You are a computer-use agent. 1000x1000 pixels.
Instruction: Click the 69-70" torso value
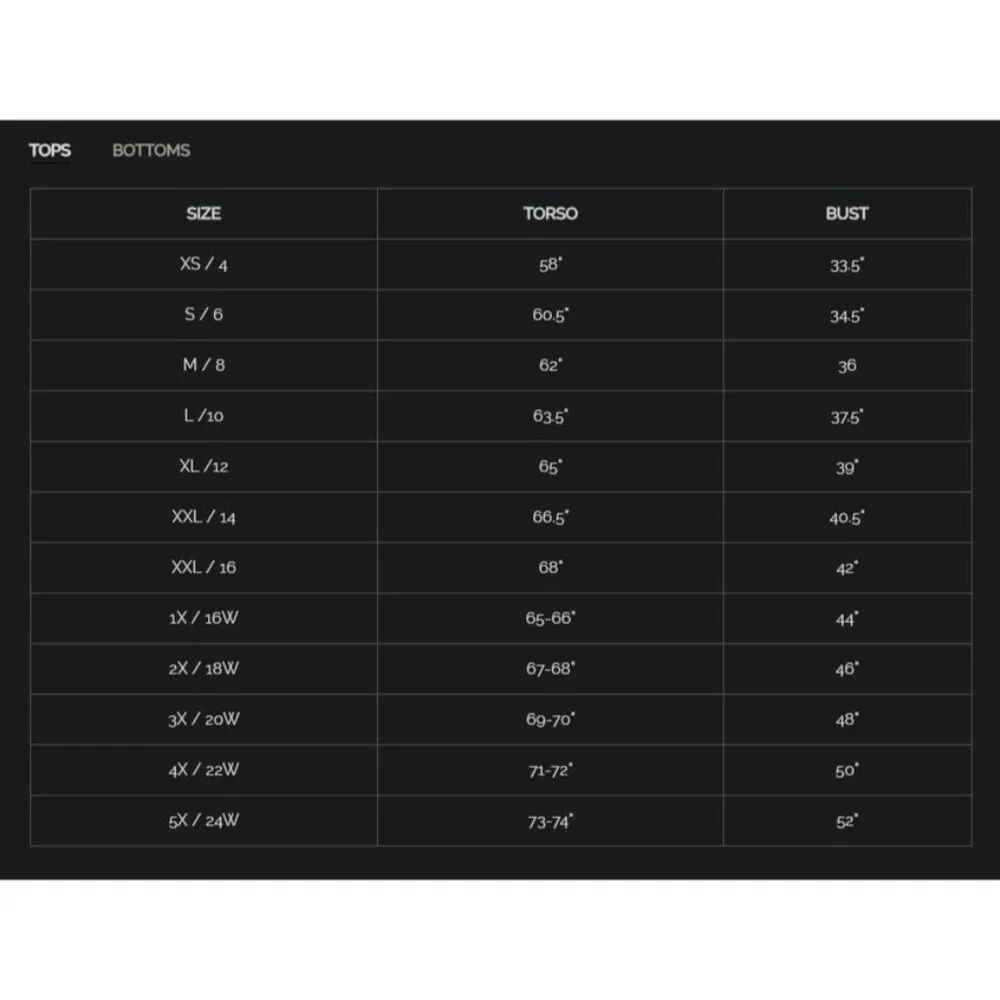550,720
